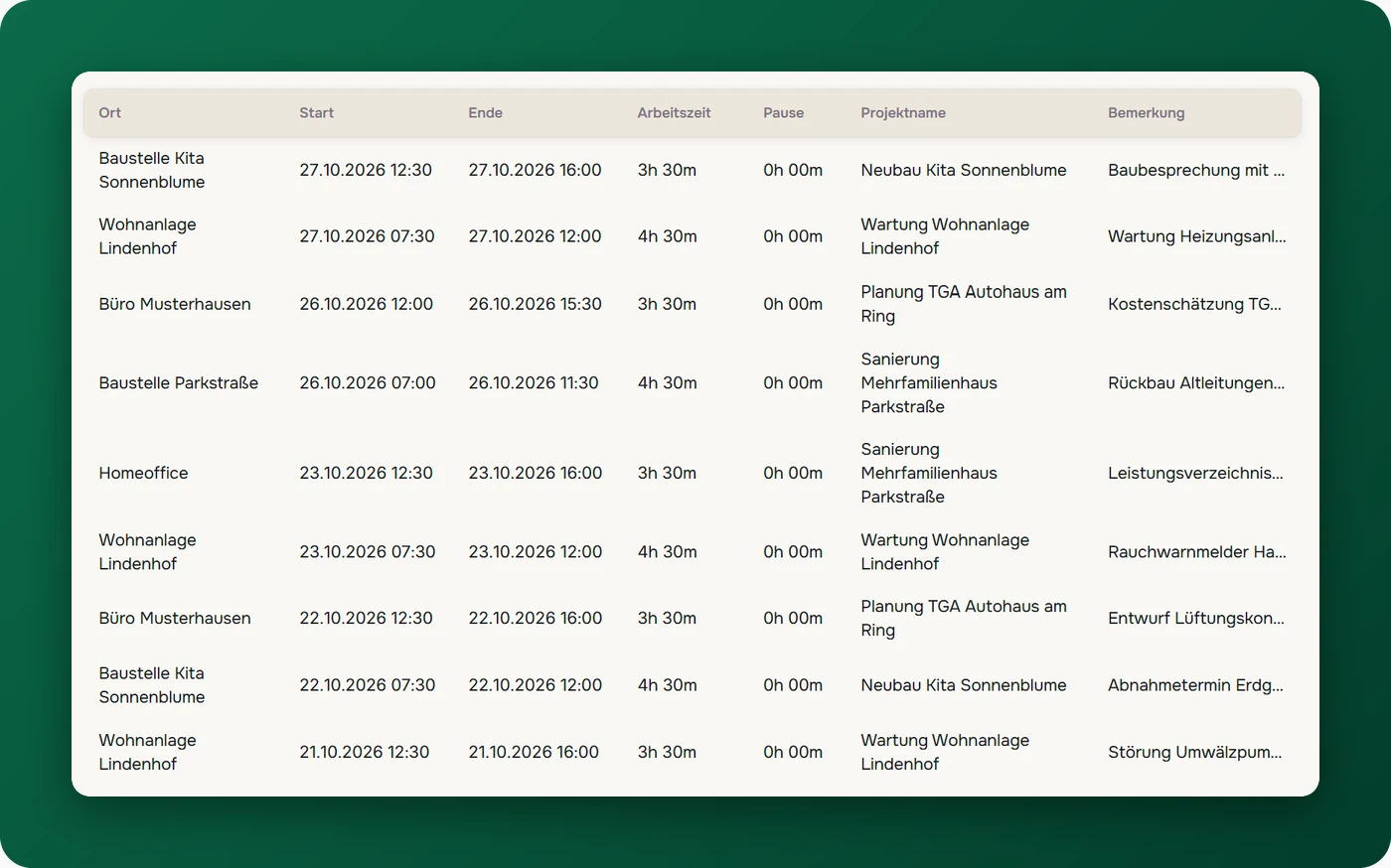
Task: Select start time 22.10.2026 07:30
Action: point(367,685)
